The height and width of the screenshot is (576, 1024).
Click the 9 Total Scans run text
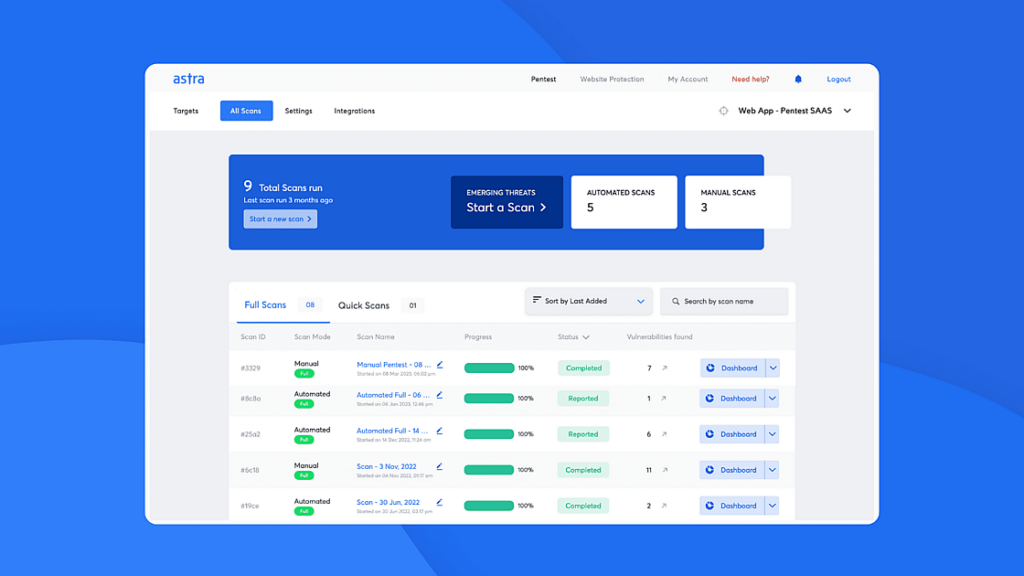tap(283, 187)
